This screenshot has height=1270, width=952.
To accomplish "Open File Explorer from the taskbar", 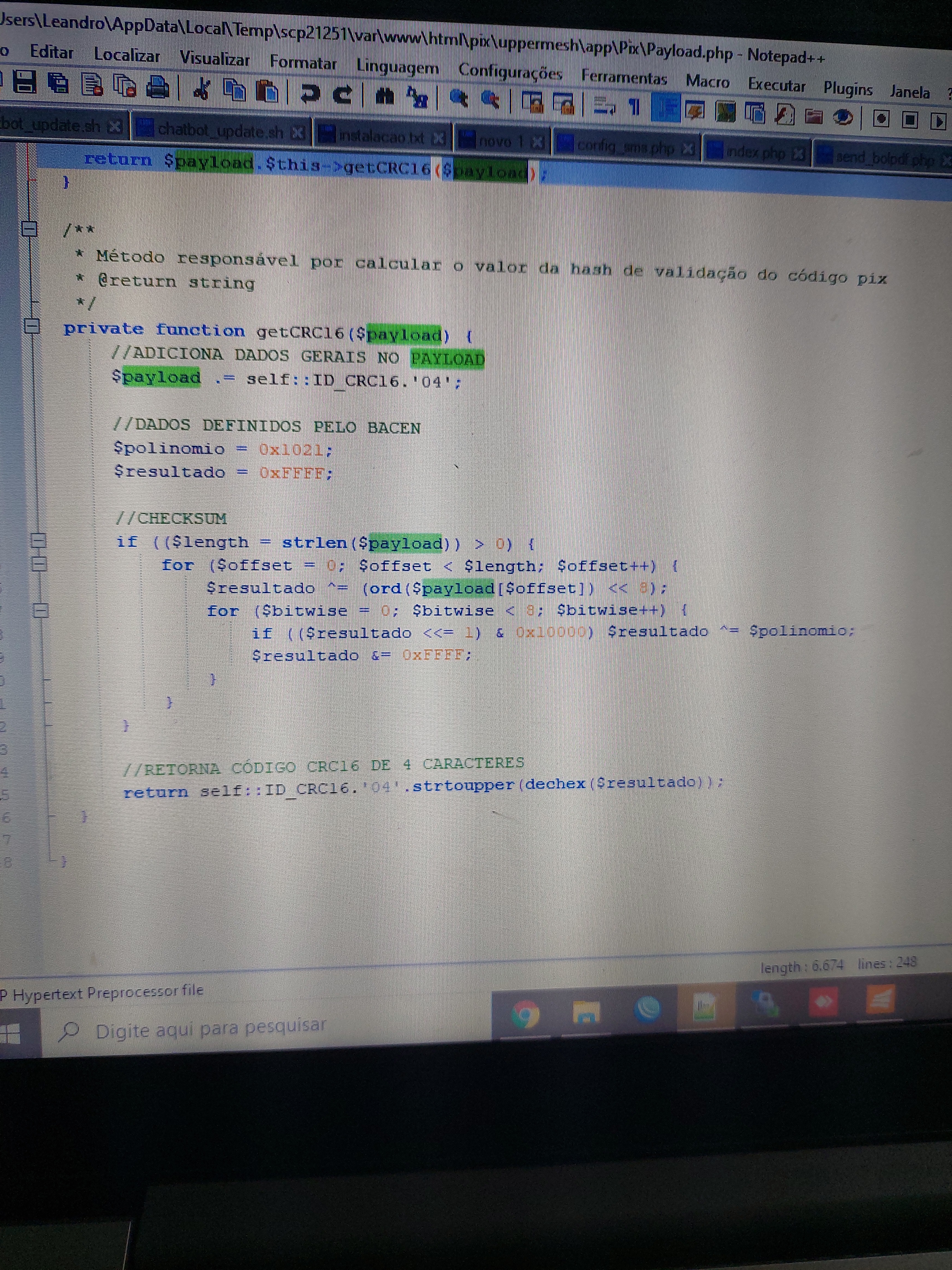I will [x=586, y=1012].
